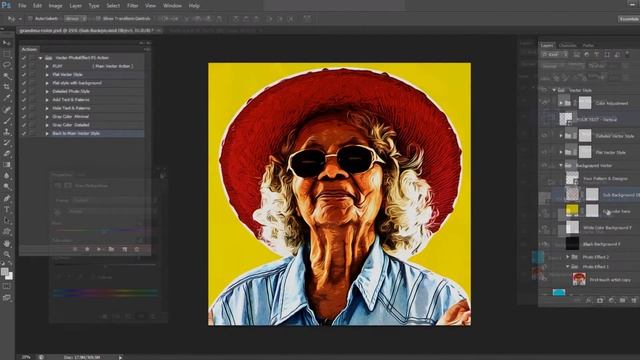Create a new action in Actions panel

(124, 249)
